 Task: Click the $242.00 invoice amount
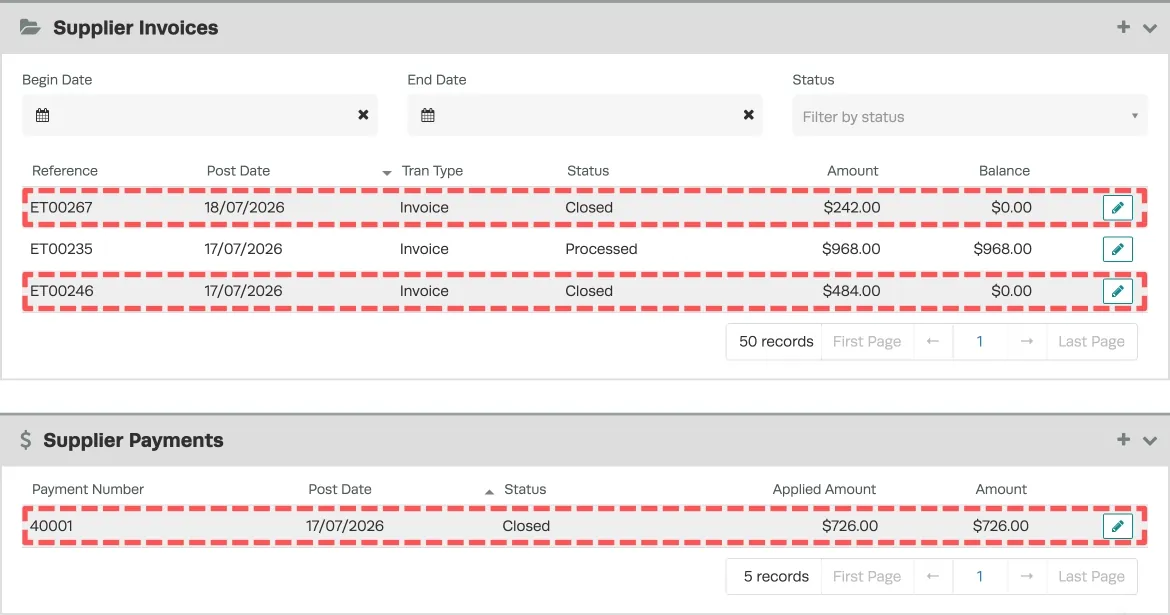[851, 207]
